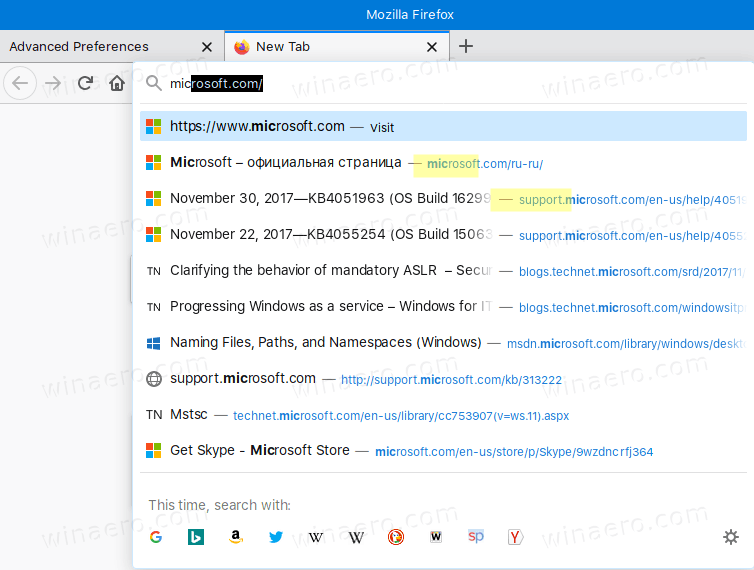Click the Firefox logo on the New Tab tab
Screen dimensions: 754x570
[x=242, y=47]
